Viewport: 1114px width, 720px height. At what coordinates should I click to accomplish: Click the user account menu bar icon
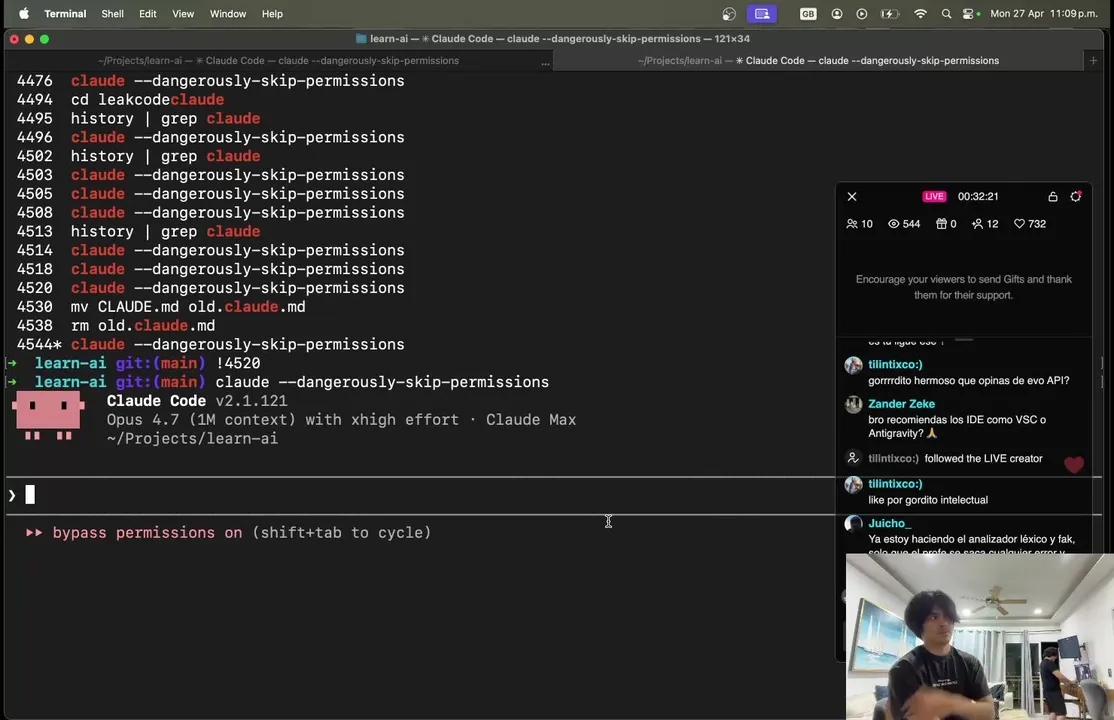point(837,14)
